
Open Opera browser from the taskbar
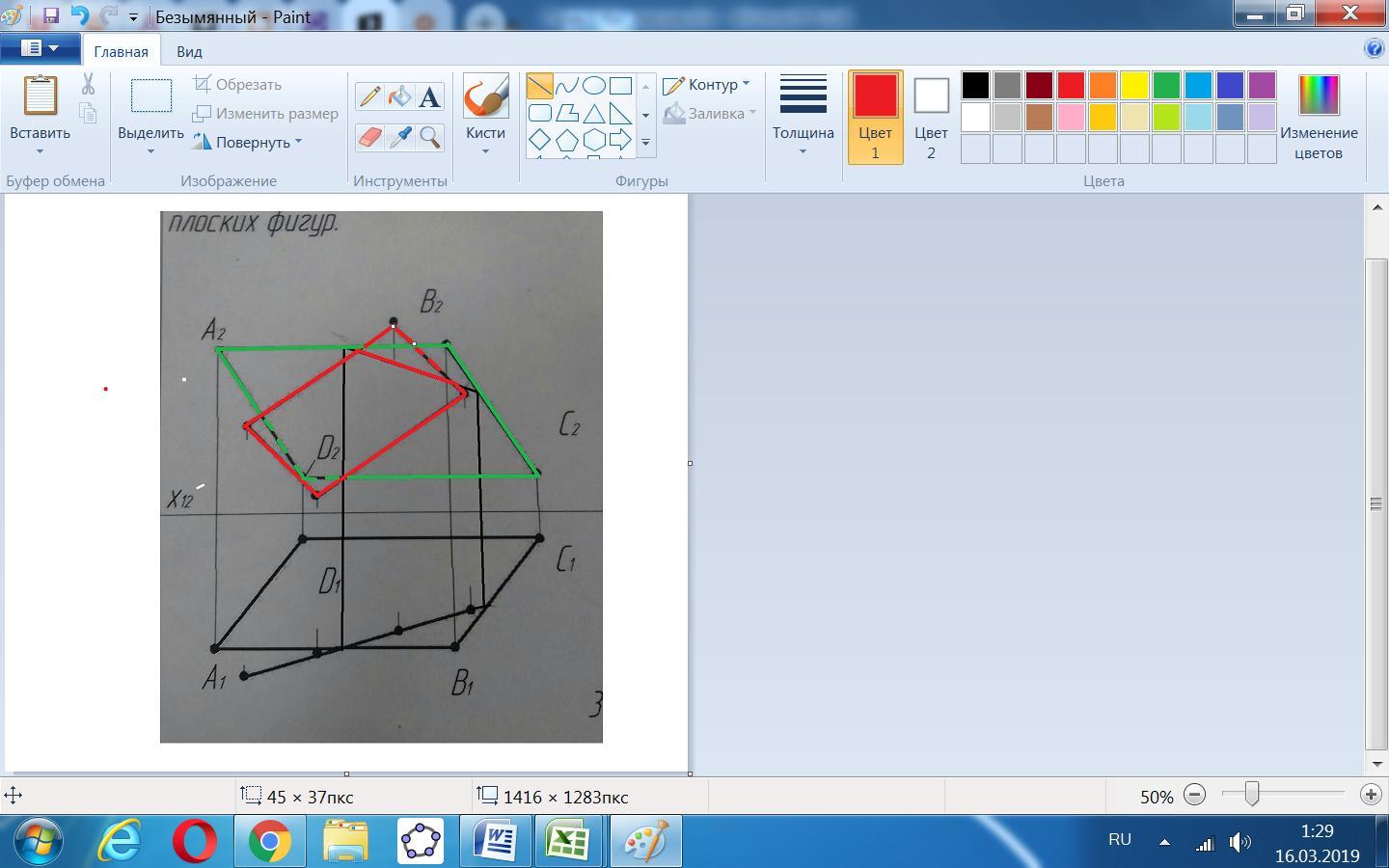[195, 842]
